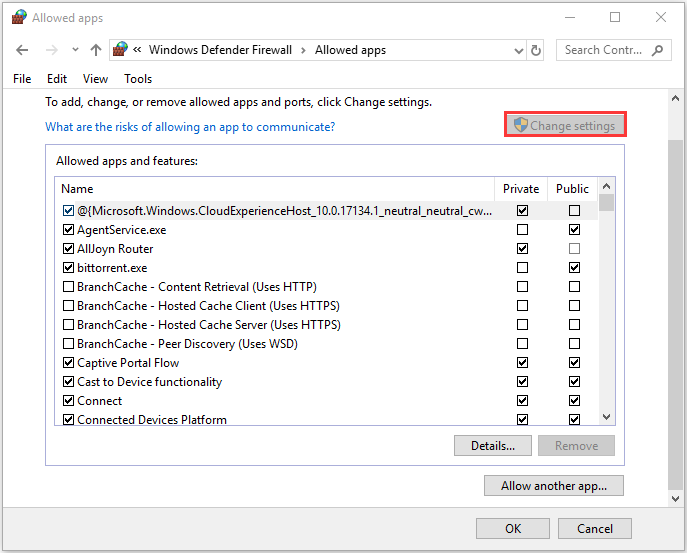Toggle the Connect app checkbox
Image resolution: width=687 pixels, height=553 pixels.
click(x=68, y=401)
